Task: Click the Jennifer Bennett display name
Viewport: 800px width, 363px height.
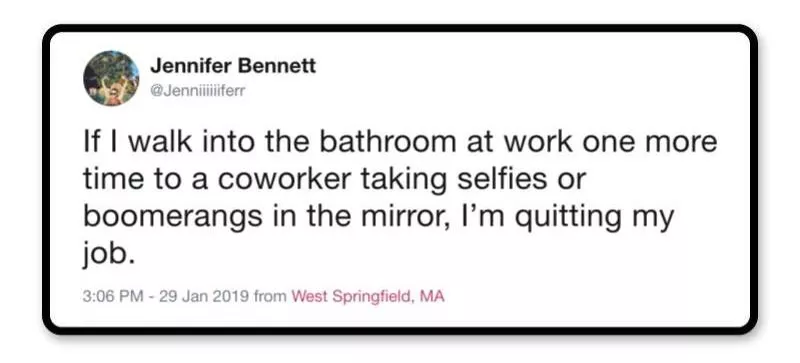Action: click(233, 66)
